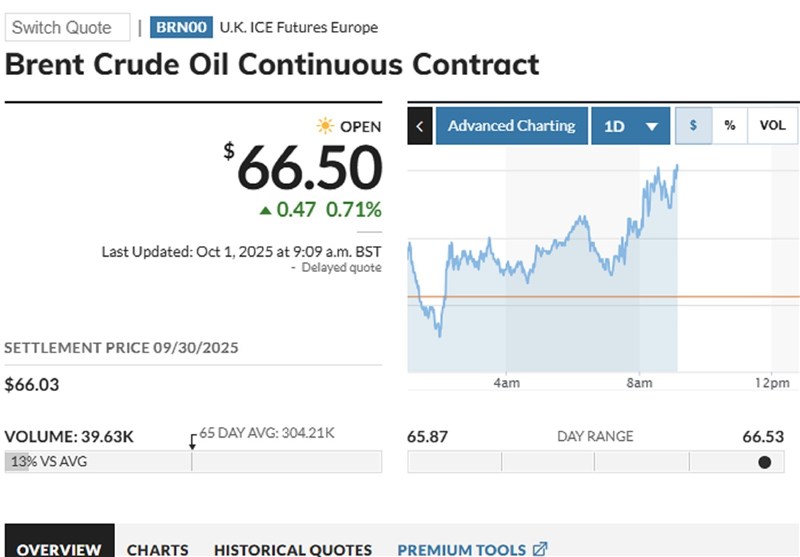
Task: Switch to the Charts tab
Action: point(157,549)
